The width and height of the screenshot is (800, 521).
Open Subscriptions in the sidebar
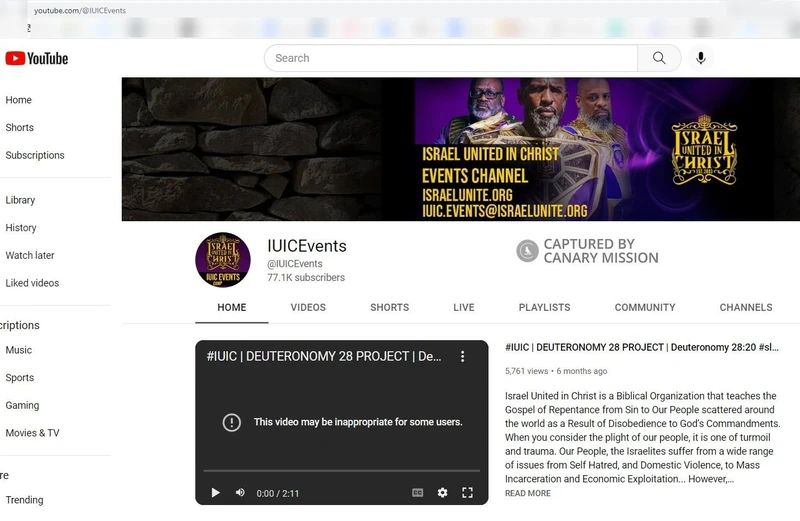(35, 155)
